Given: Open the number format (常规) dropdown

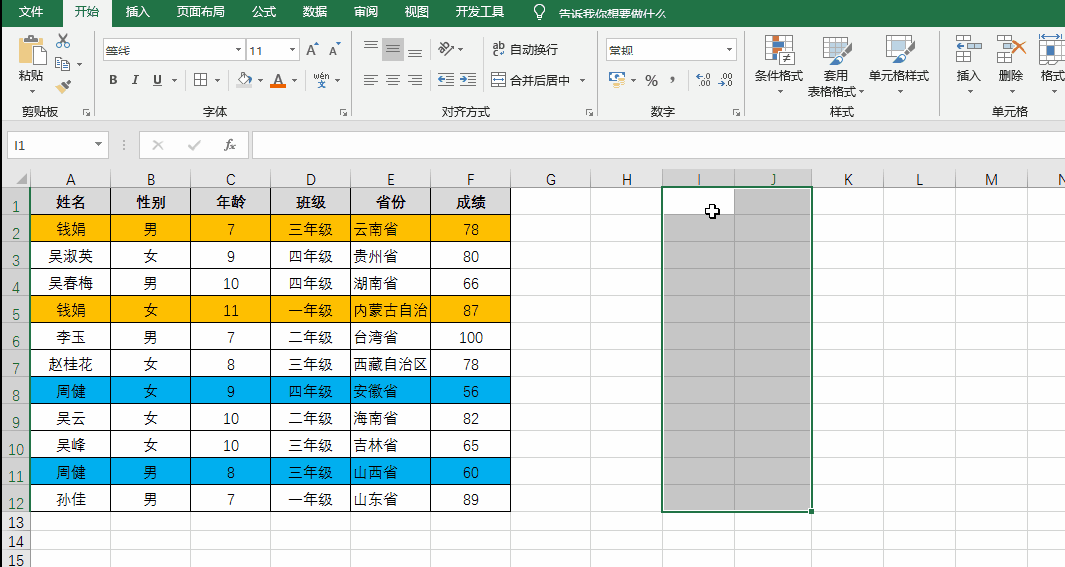Looking at the screenshot, I should pos(729,50).
